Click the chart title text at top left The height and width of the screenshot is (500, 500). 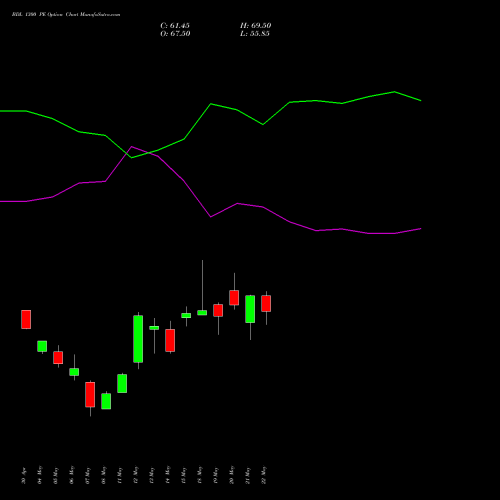[66, 15]
